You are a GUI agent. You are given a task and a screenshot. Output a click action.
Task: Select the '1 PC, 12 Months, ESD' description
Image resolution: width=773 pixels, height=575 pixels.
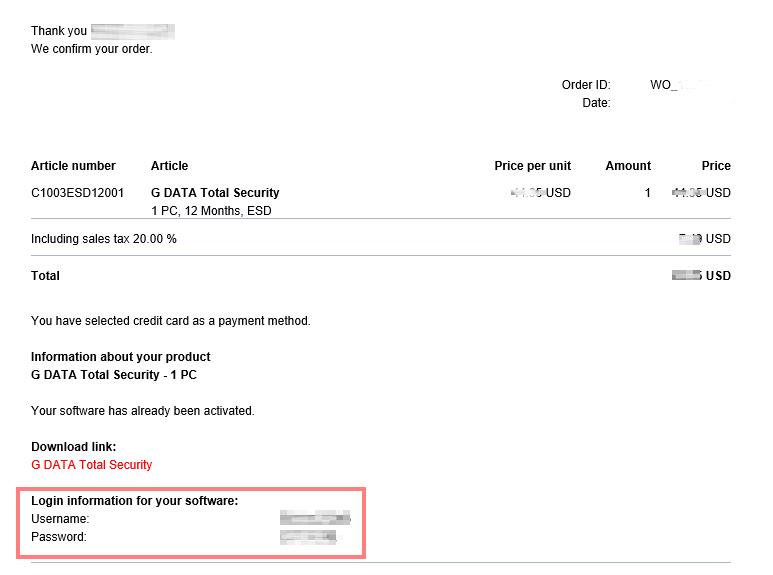(x=211, y=211)
